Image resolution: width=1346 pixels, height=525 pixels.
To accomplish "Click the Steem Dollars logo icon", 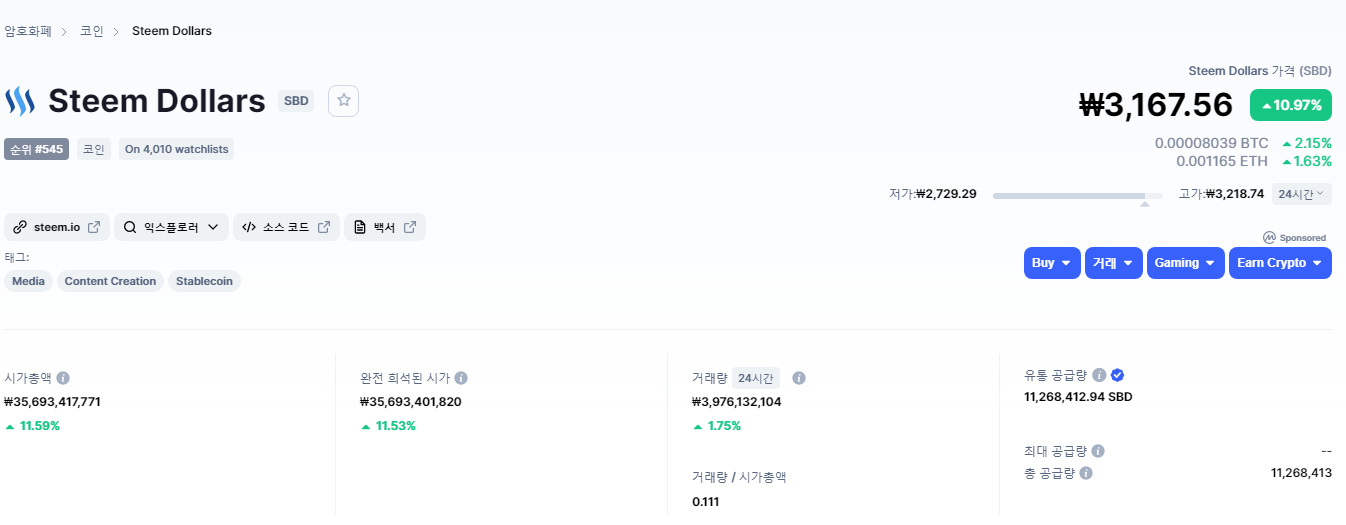I will click(20, 101).
